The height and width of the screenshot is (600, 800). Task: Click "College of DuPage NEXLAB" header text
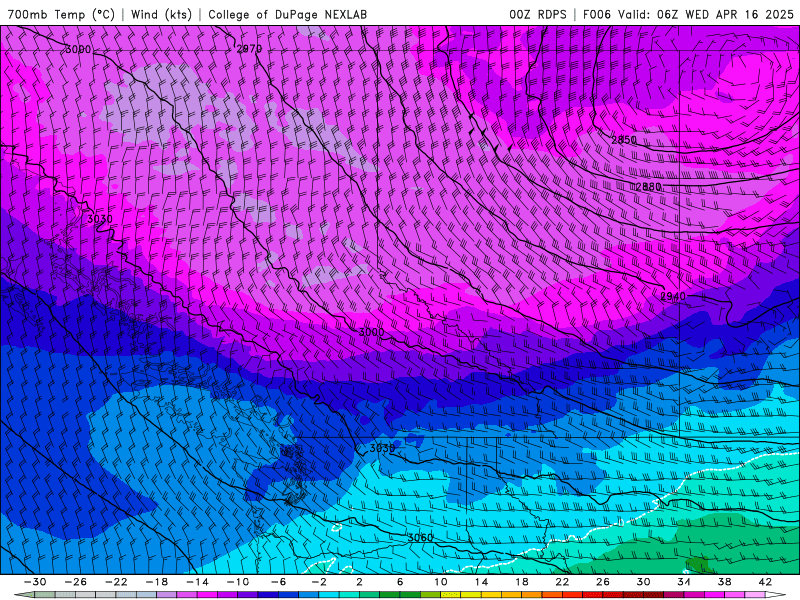(287, 14)
